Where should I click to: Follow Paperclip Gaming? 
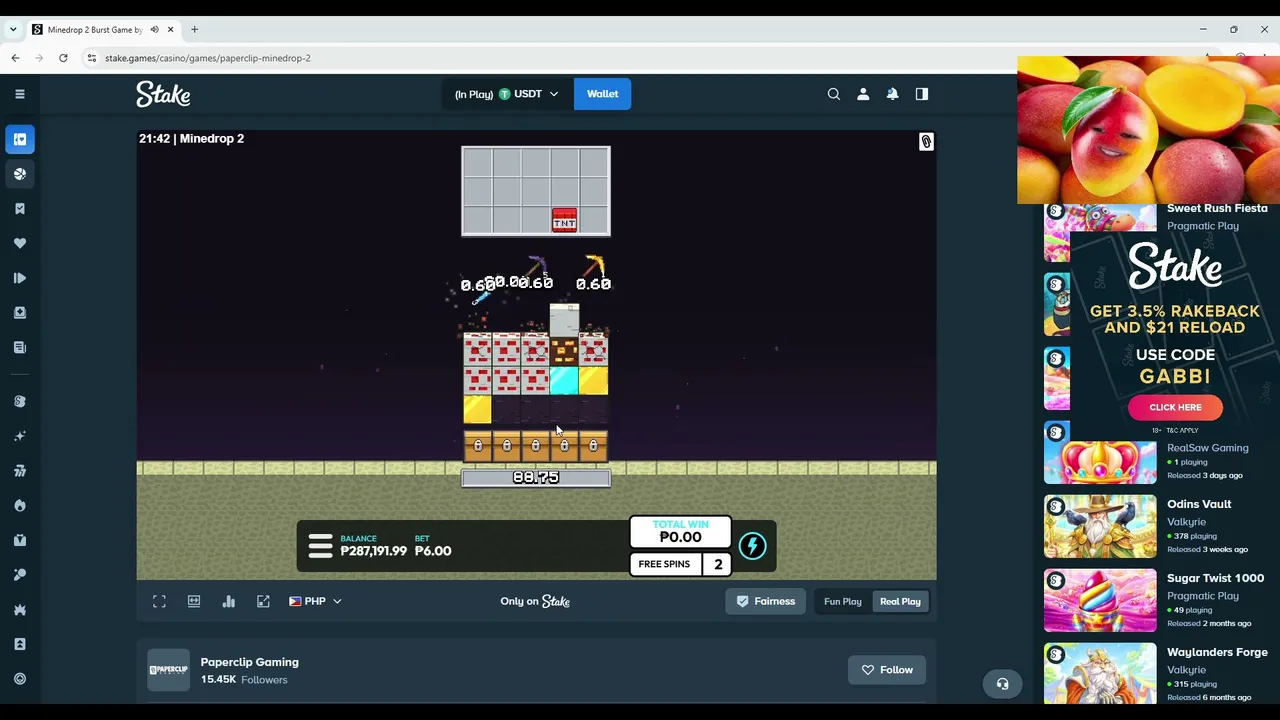pyautogui.click(x=887, y=670)
